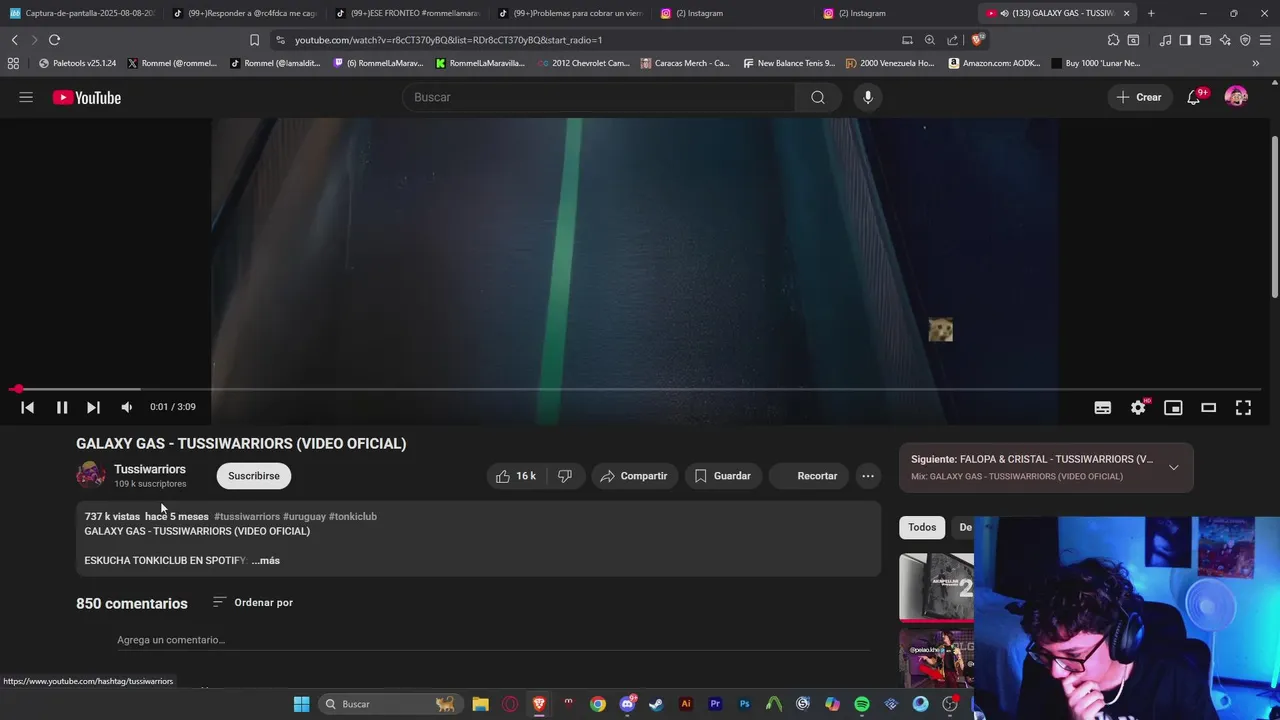Open the Brave Wallet icon
This screenshot has width=1280, height=720.
click(1205, 40)
